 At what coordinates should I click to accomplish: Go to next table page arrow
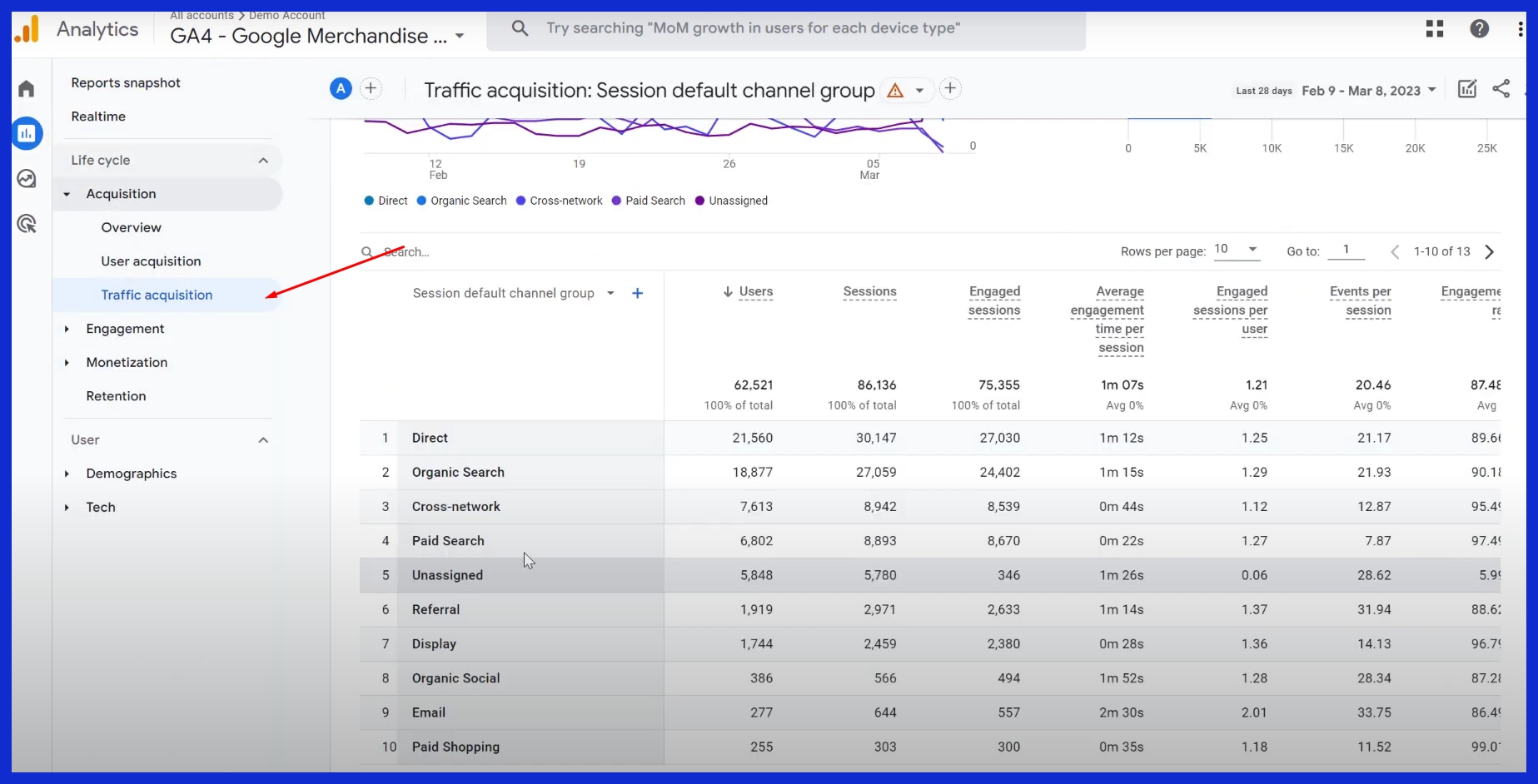click(1490, 251)
